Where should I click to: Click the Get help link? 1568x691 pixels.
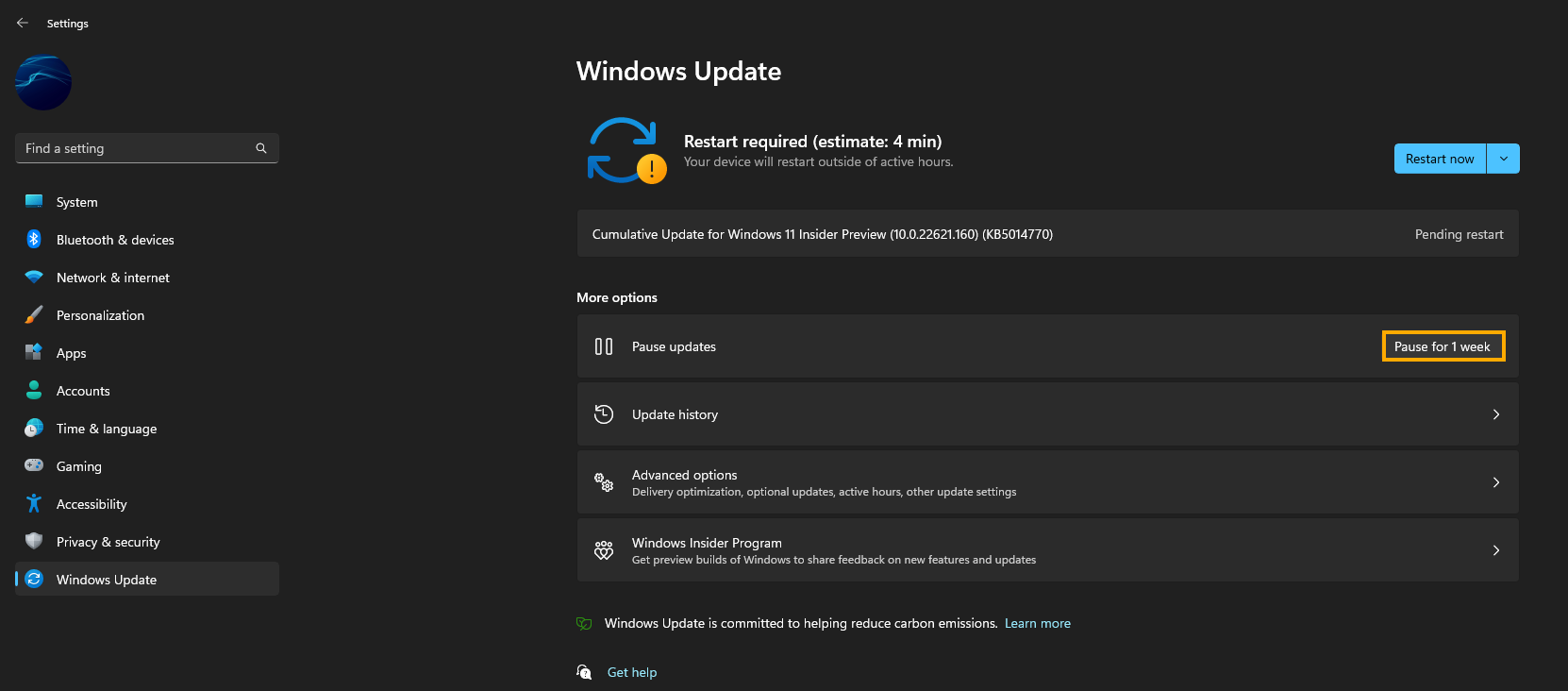click(x=632, y=672)
